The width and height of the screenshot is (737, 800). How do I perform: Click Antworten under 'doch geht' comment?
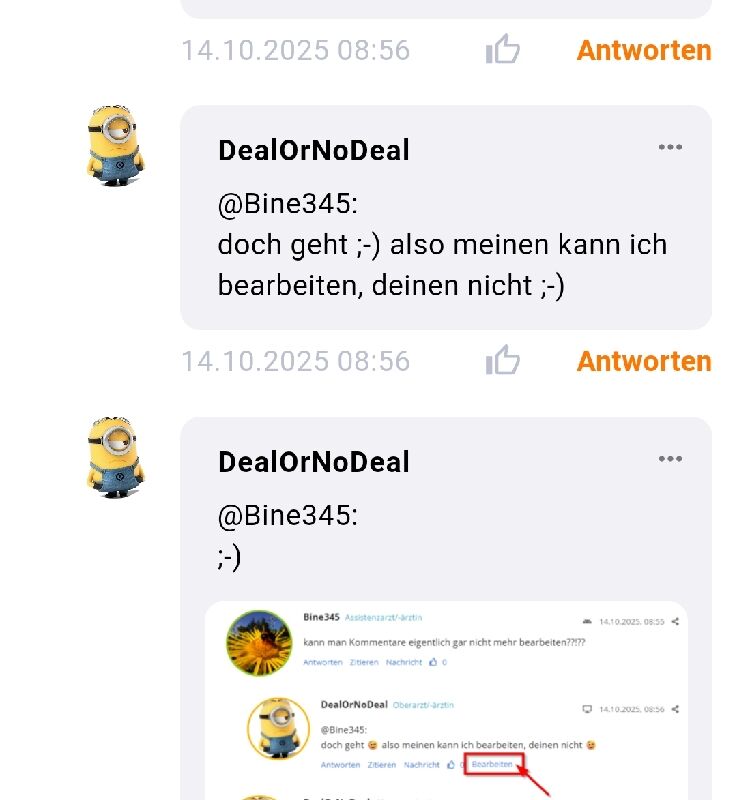[644, 361]
